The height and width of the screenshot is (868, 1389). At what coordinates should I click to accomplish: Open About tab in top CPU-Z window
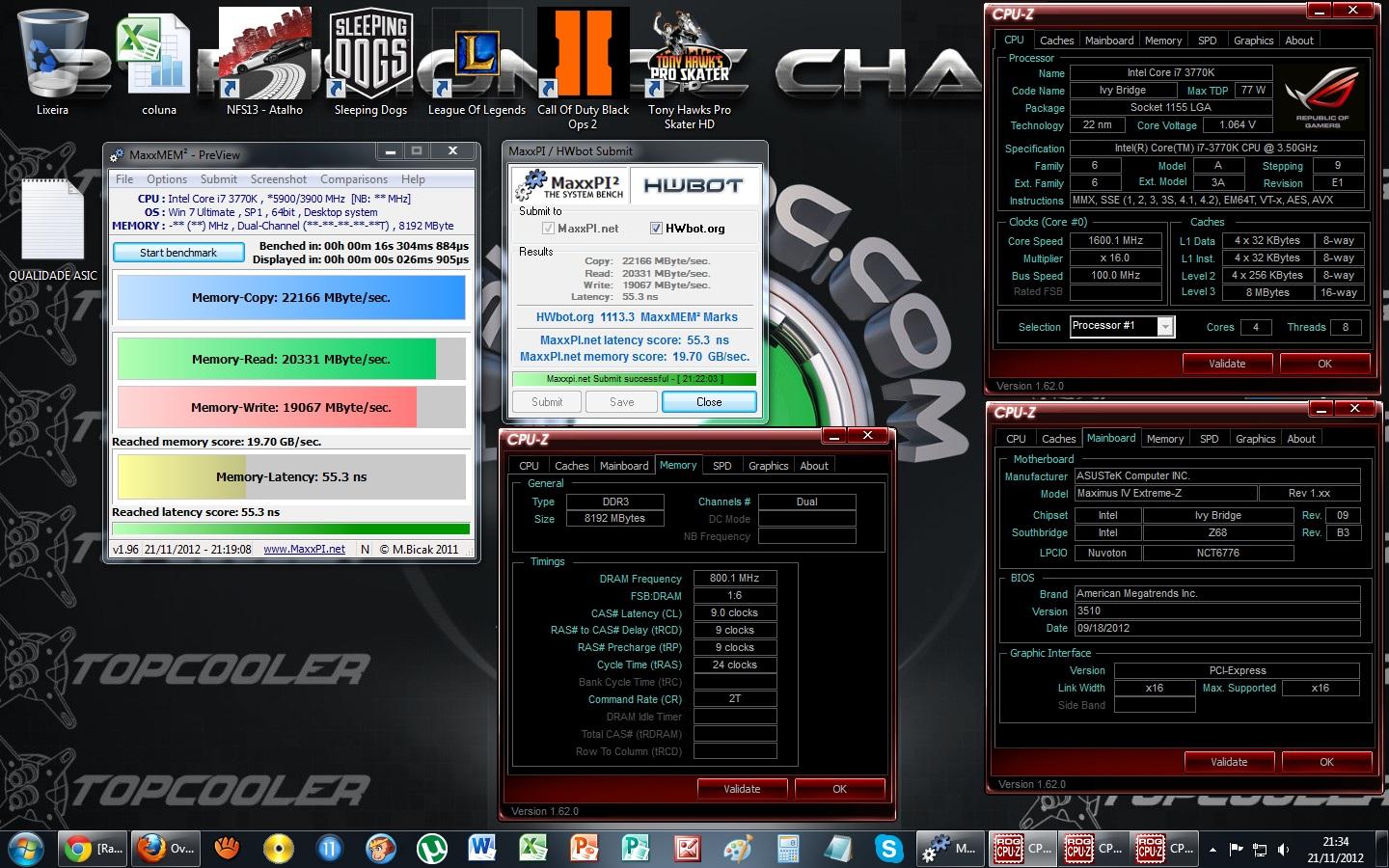pyautogui.click(x=1299, y=41)
